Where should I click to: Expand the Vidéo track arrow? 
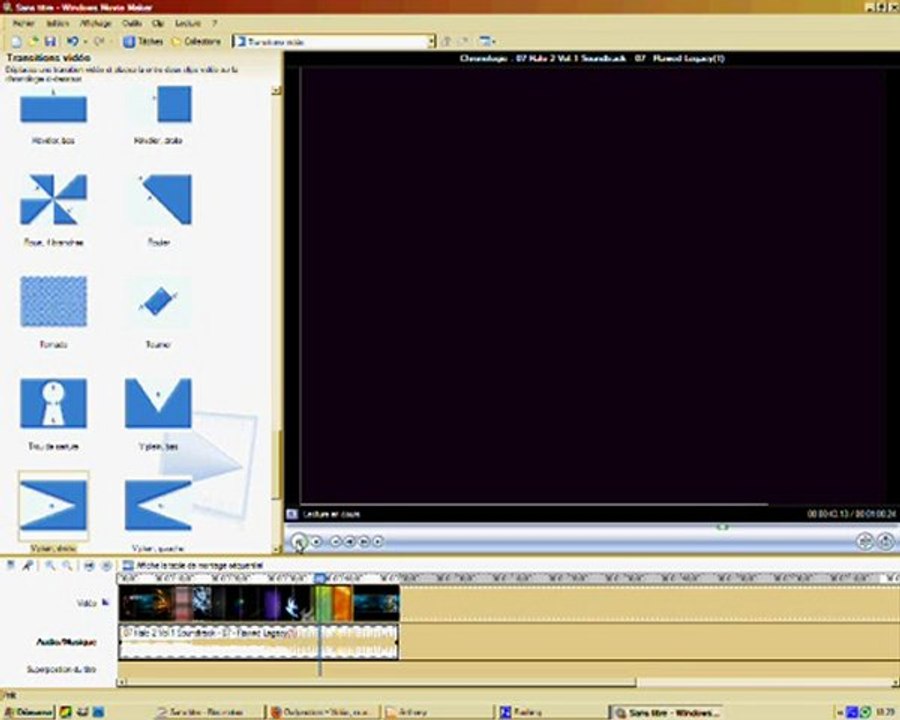click(105, 602)
